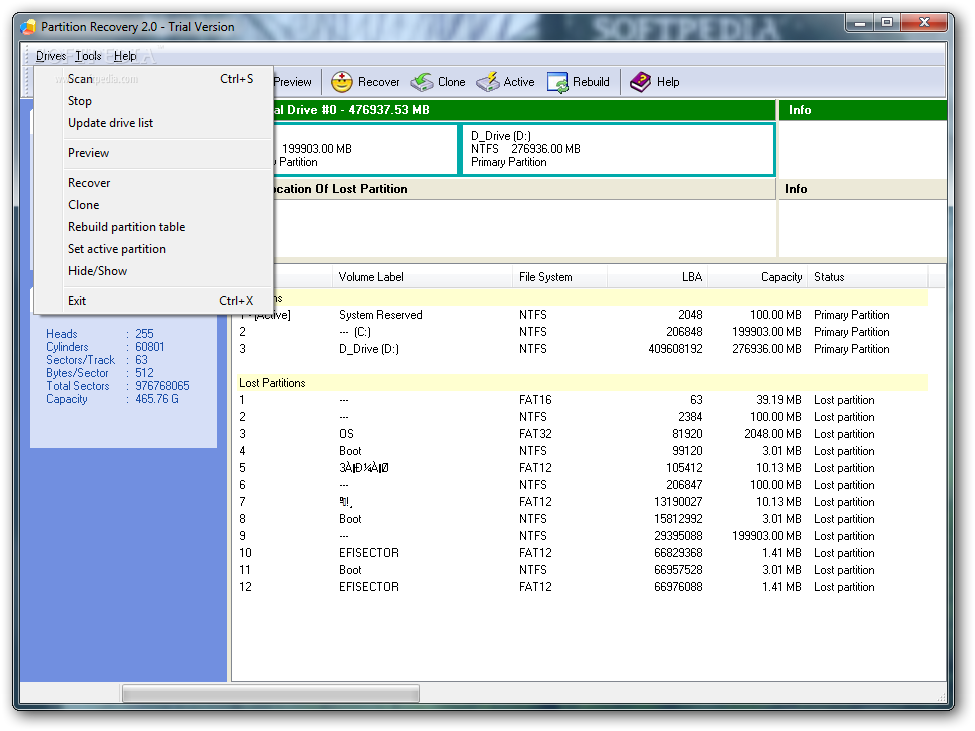Select Hide/Show menu entry

[154, 271]
